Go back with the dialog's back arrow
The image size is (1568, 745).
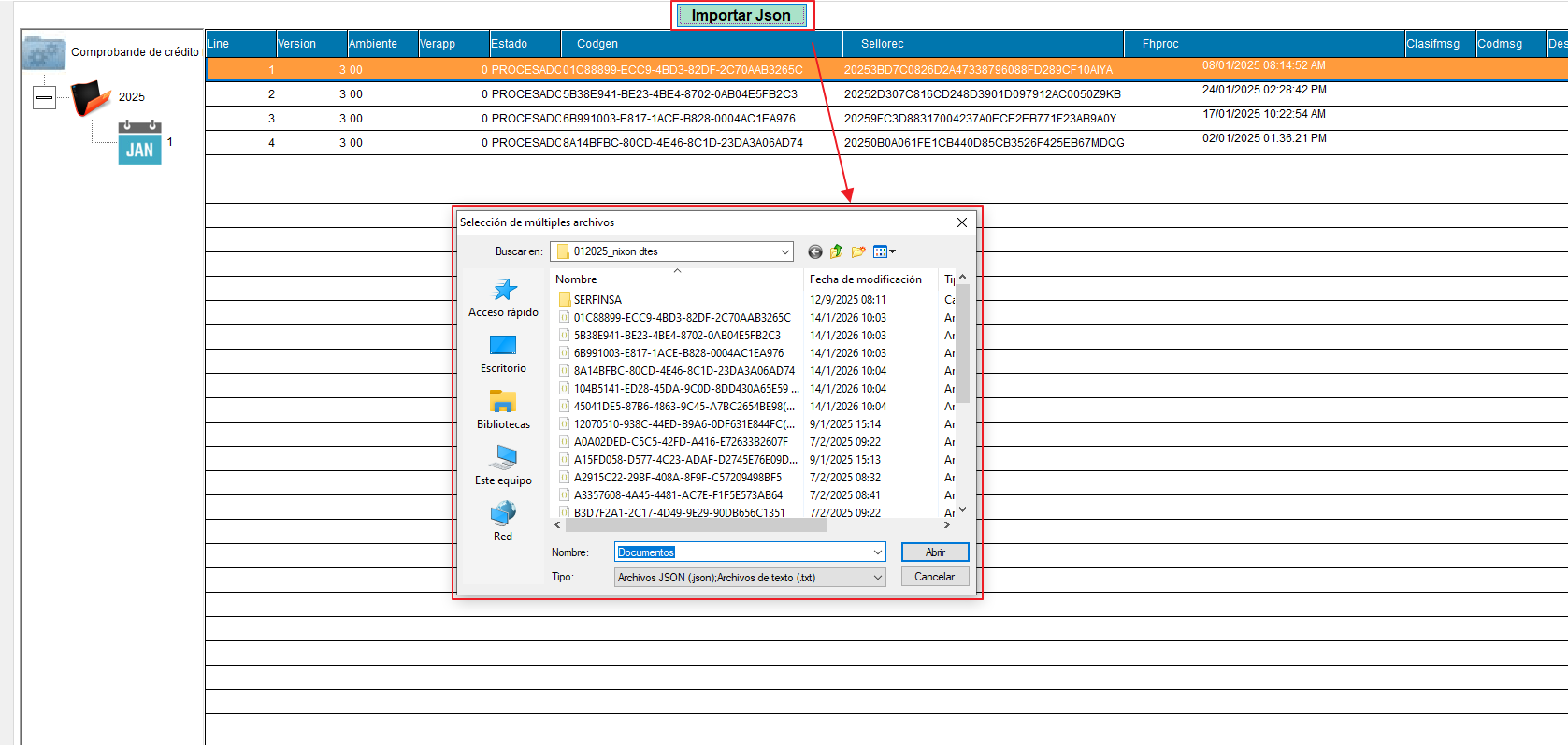click(815, 251)
